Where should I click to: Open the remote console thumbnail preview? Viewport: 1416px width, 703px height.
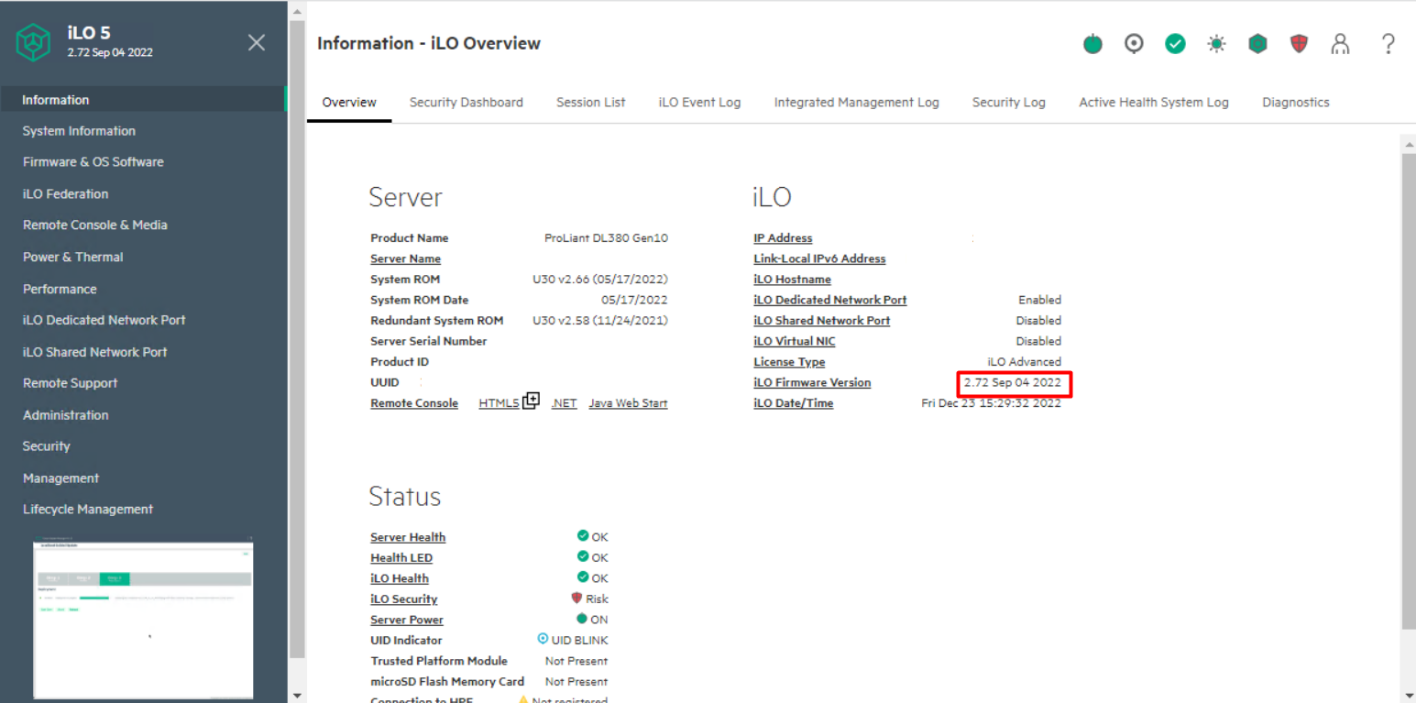(x=143, y=619)
